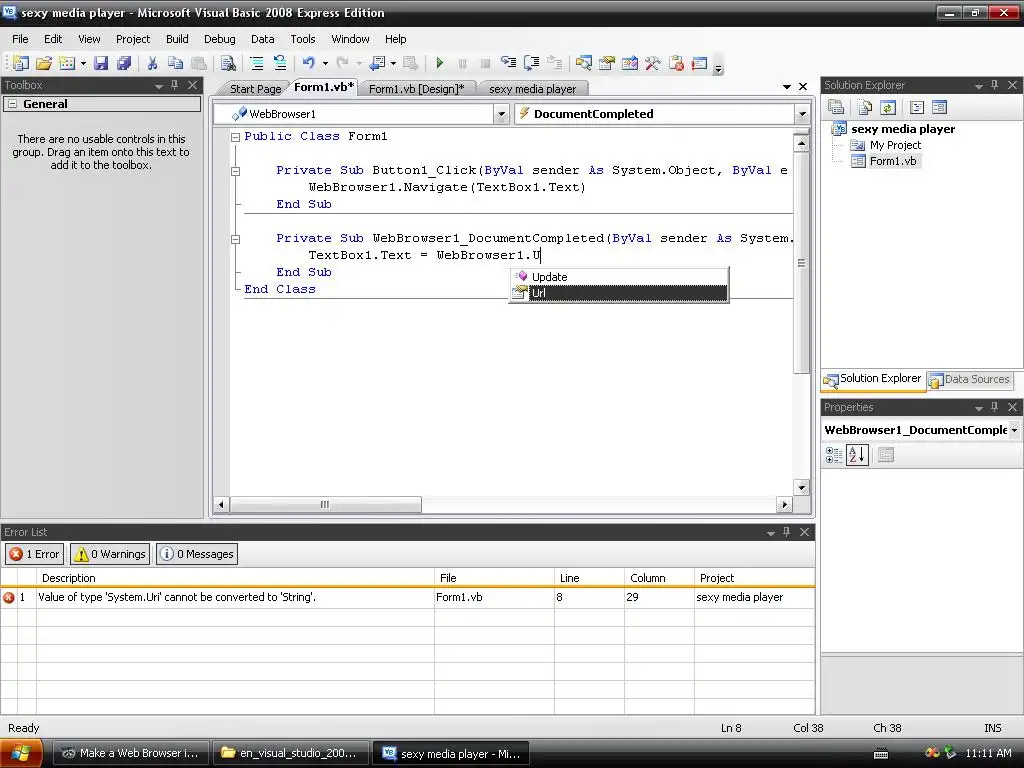This screenshot has width=1024, height=768.
Task: Toggle the 0 Messages filter button
Action: [x=197, y=554]
